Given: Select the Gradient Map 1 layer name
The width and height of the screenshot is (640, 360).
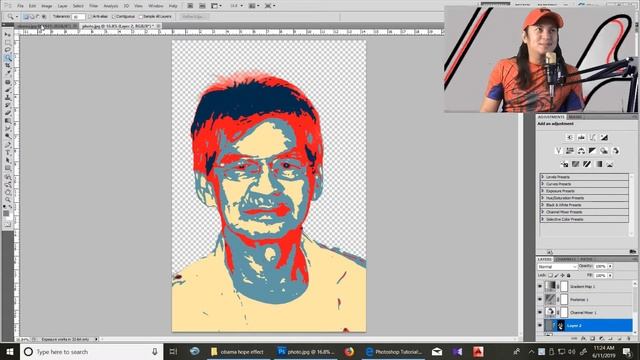Looking at the screenshot, I should coord(582,287).
